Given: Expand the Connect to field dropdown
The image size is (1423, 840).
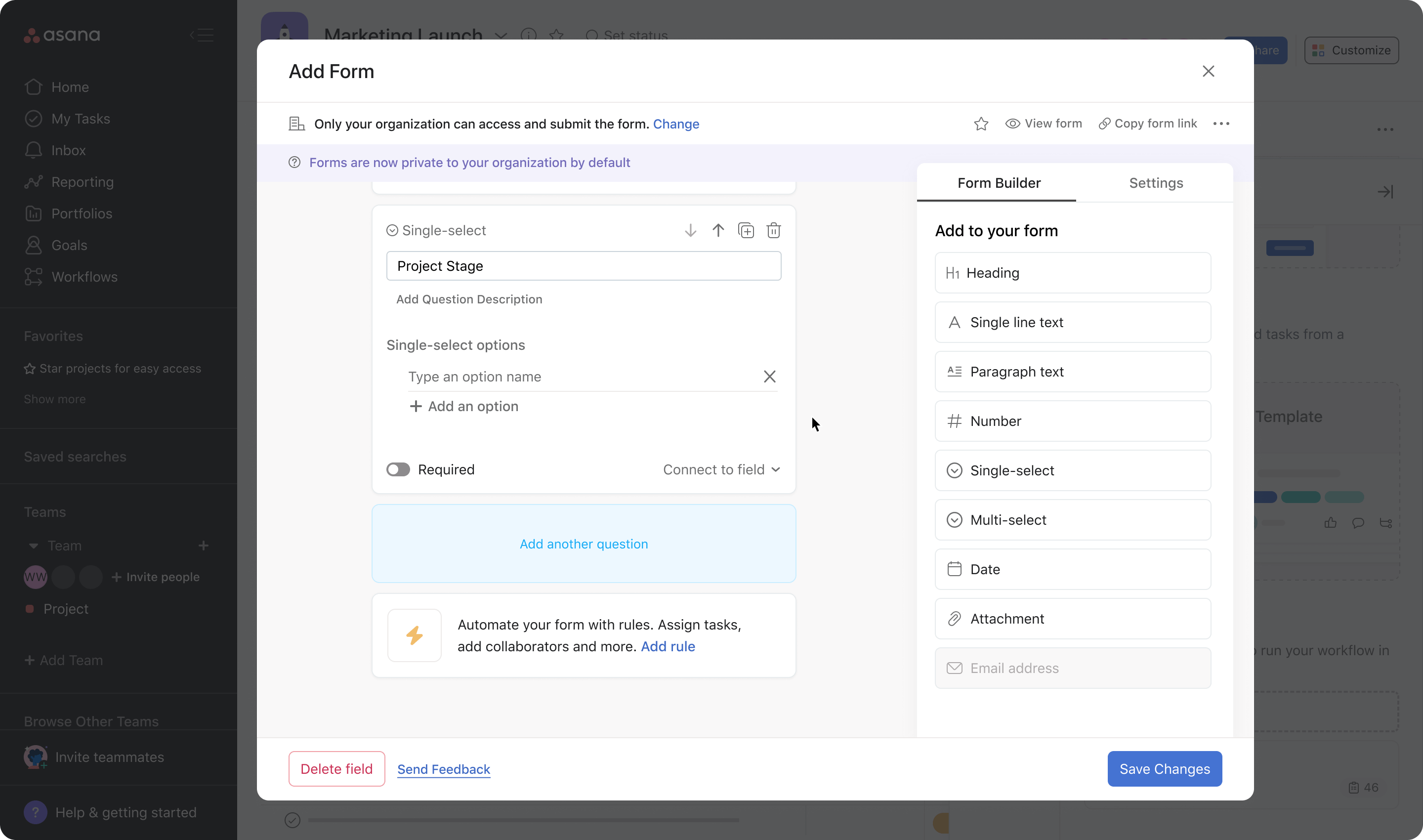Looking at the screenshot, I should tap(721, 469).
